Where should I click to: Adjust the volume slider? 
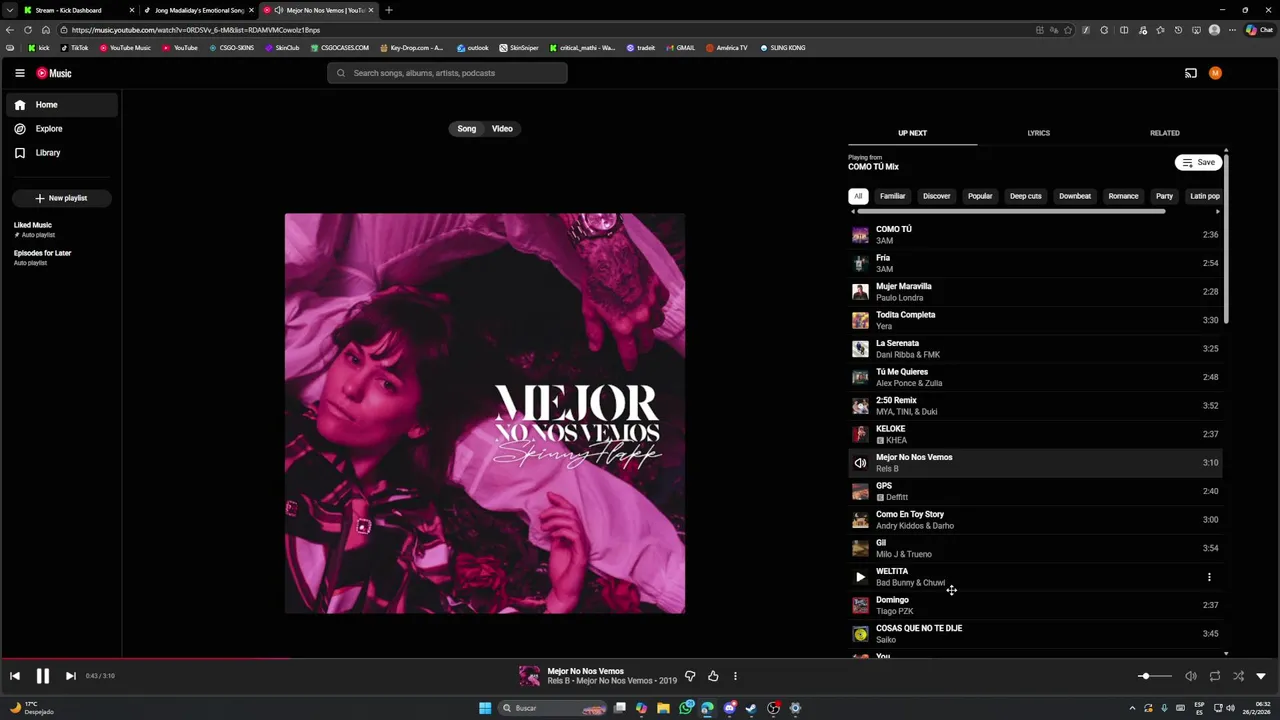[1154, 676]
